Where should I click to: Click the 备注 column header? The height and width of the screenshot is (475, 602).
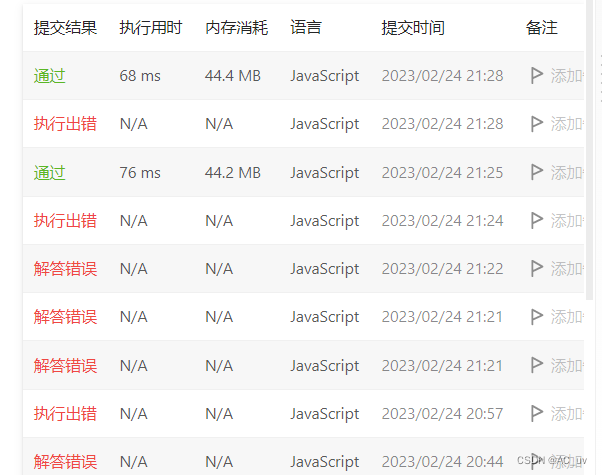pyautogui.click(x=541, y=28)
